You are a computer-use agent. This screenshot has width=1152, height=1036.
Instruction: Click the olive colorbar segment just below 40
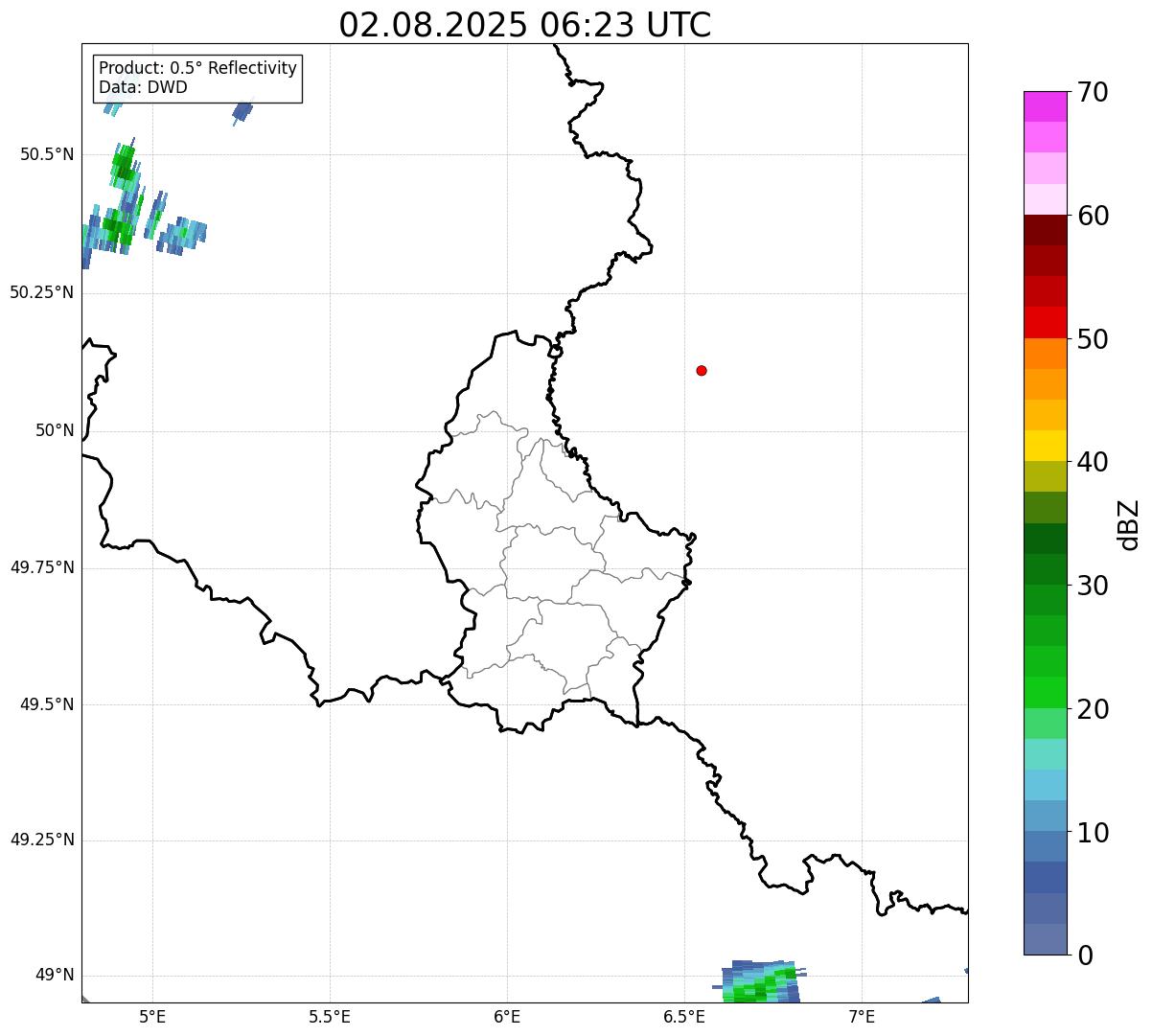[1045, 476]
